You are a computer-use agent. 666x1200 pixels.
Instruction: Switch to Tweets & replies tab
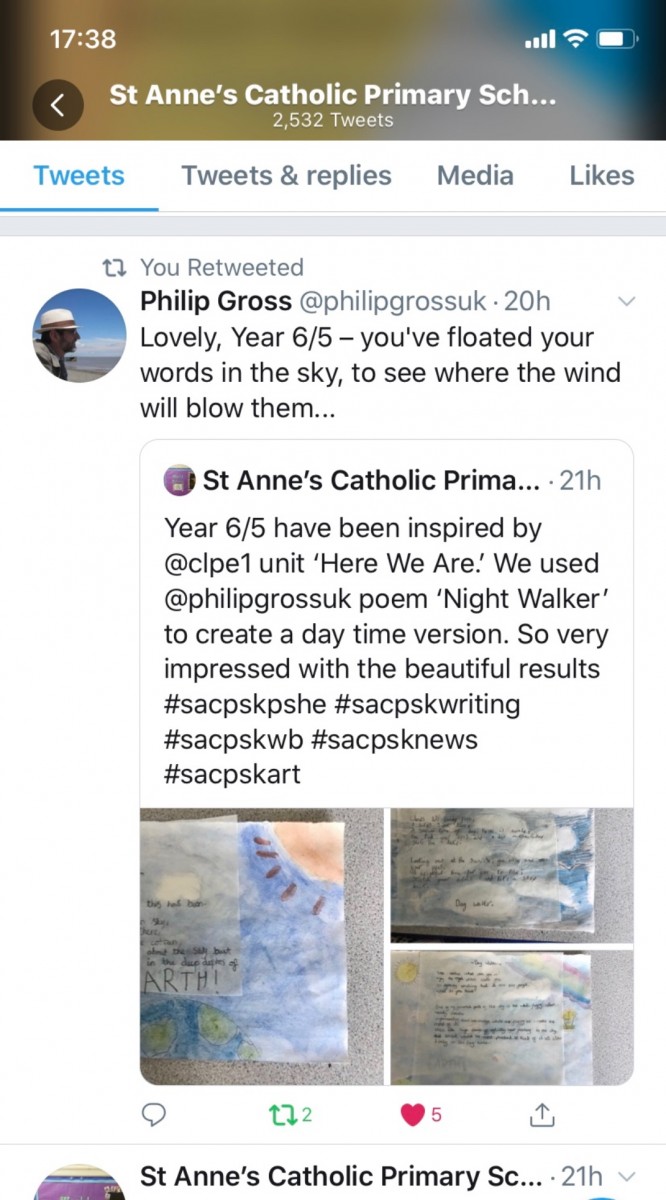286,176
